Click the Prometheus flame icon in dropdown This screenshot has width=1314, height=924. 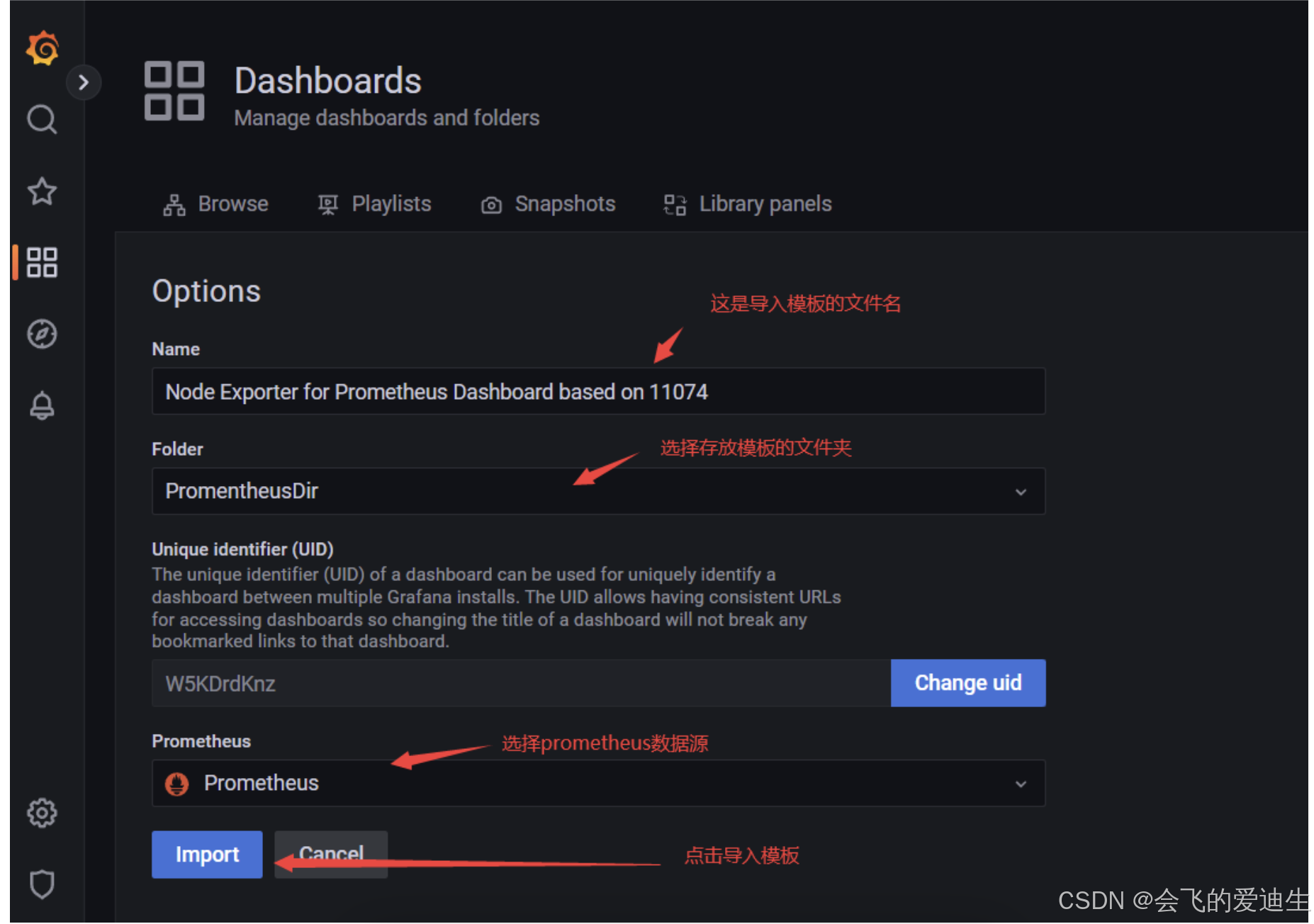[x=176, y=784]
